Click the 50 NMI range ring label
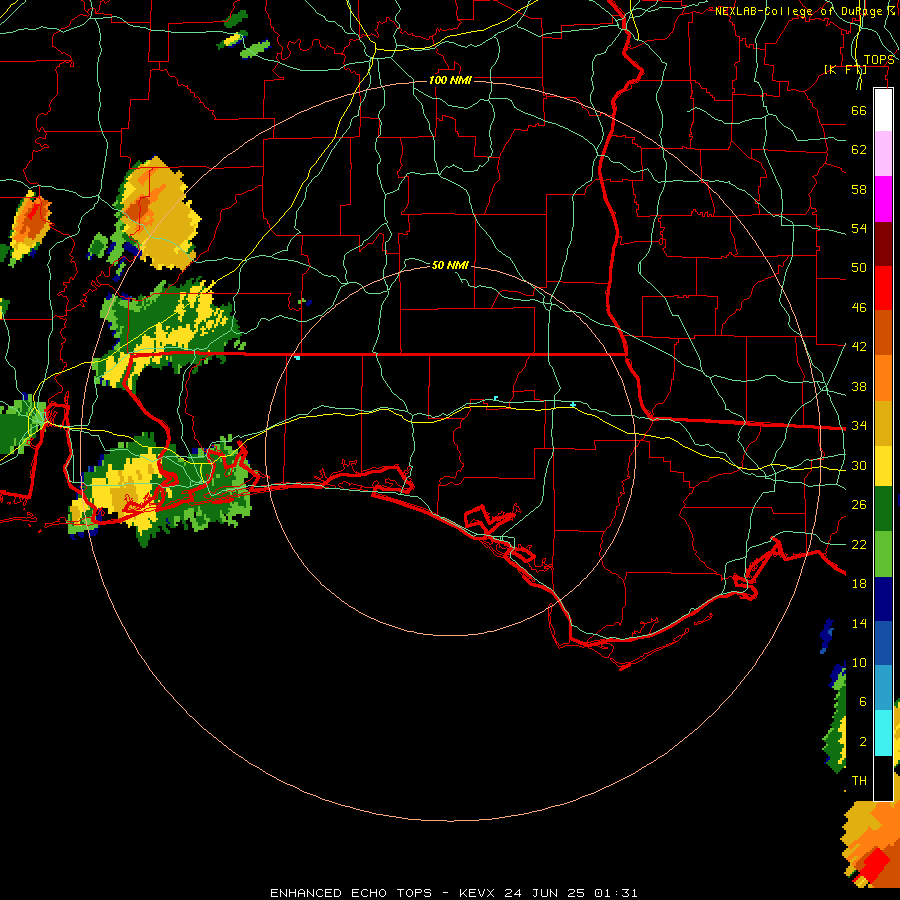Viewport: 900px width, 900px height. [x=450, y=265]
